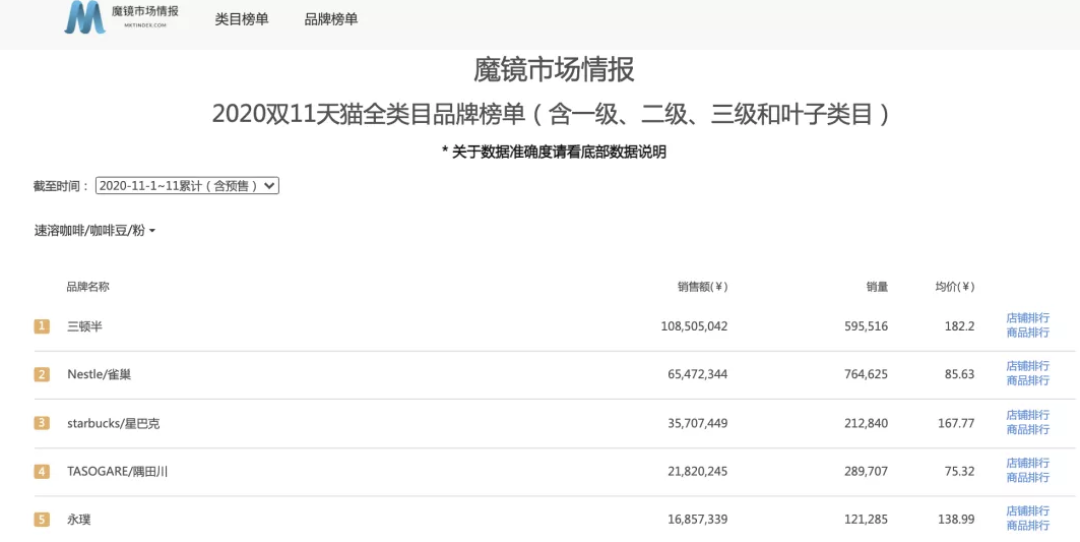The width and height of the screenshot is (1080, 542).
Task: Open 店铺排行 link for Nestle/雀巢
Action: (1028, 366)
